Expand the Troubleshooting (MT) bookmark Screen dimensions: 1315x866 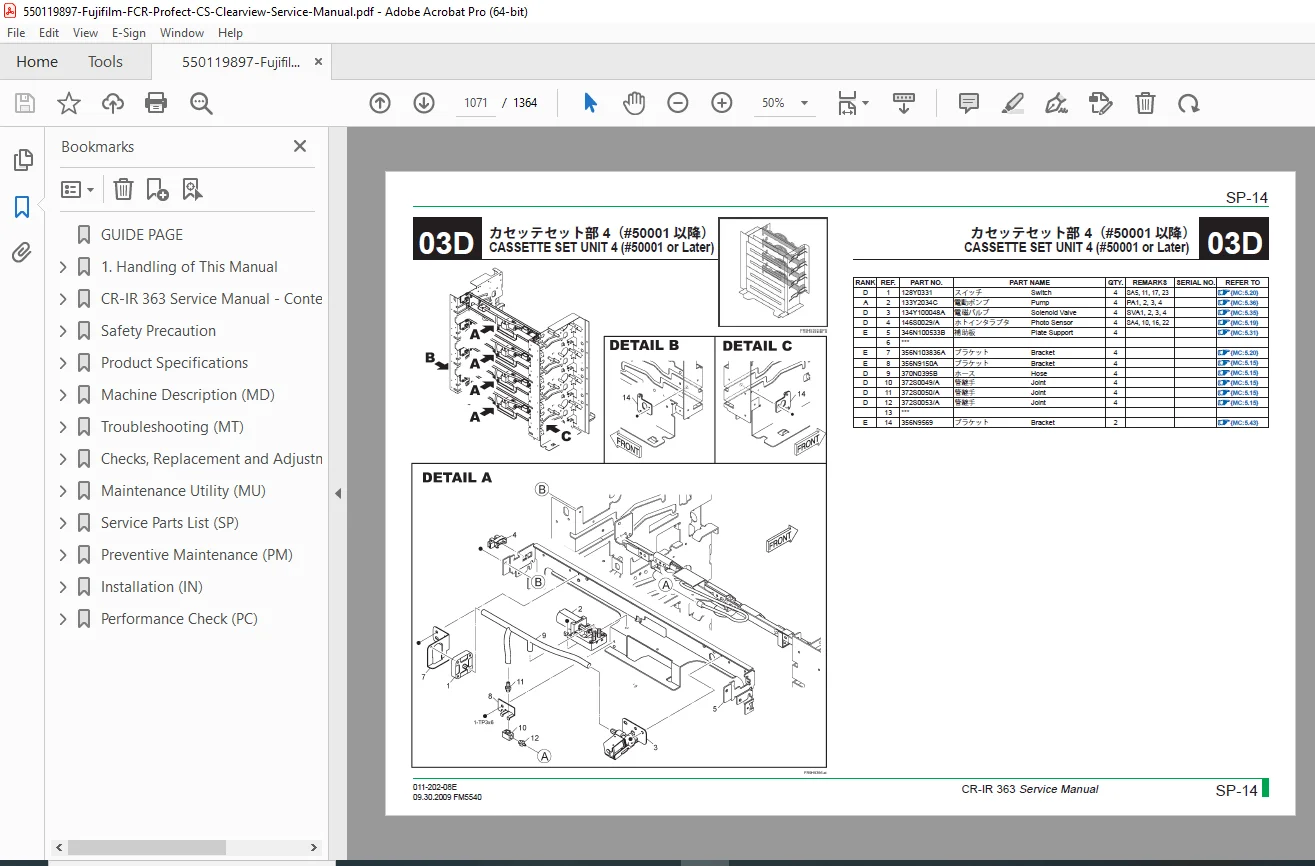63,427
